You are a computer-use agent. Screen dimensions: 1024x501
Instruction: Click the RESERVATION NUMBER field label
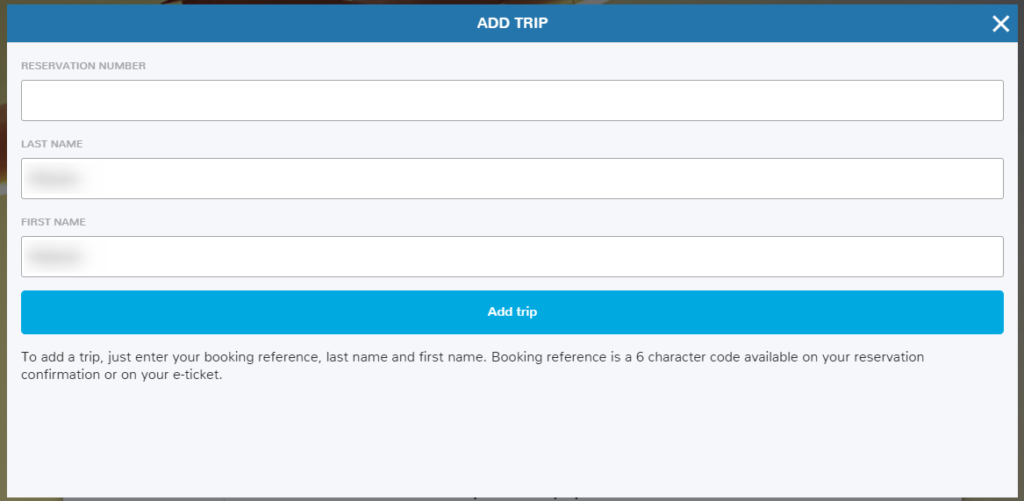coord(84,66)
